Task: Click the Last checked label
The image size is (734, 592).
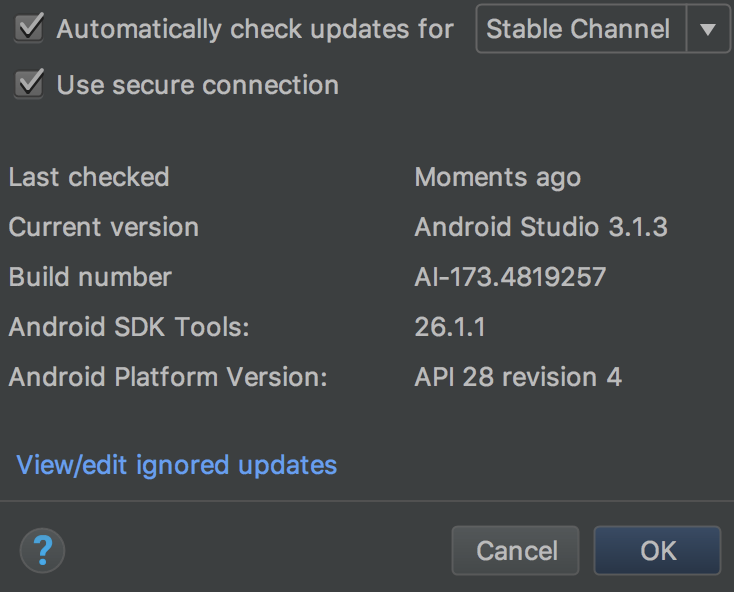Action: [x=89, y=178]
